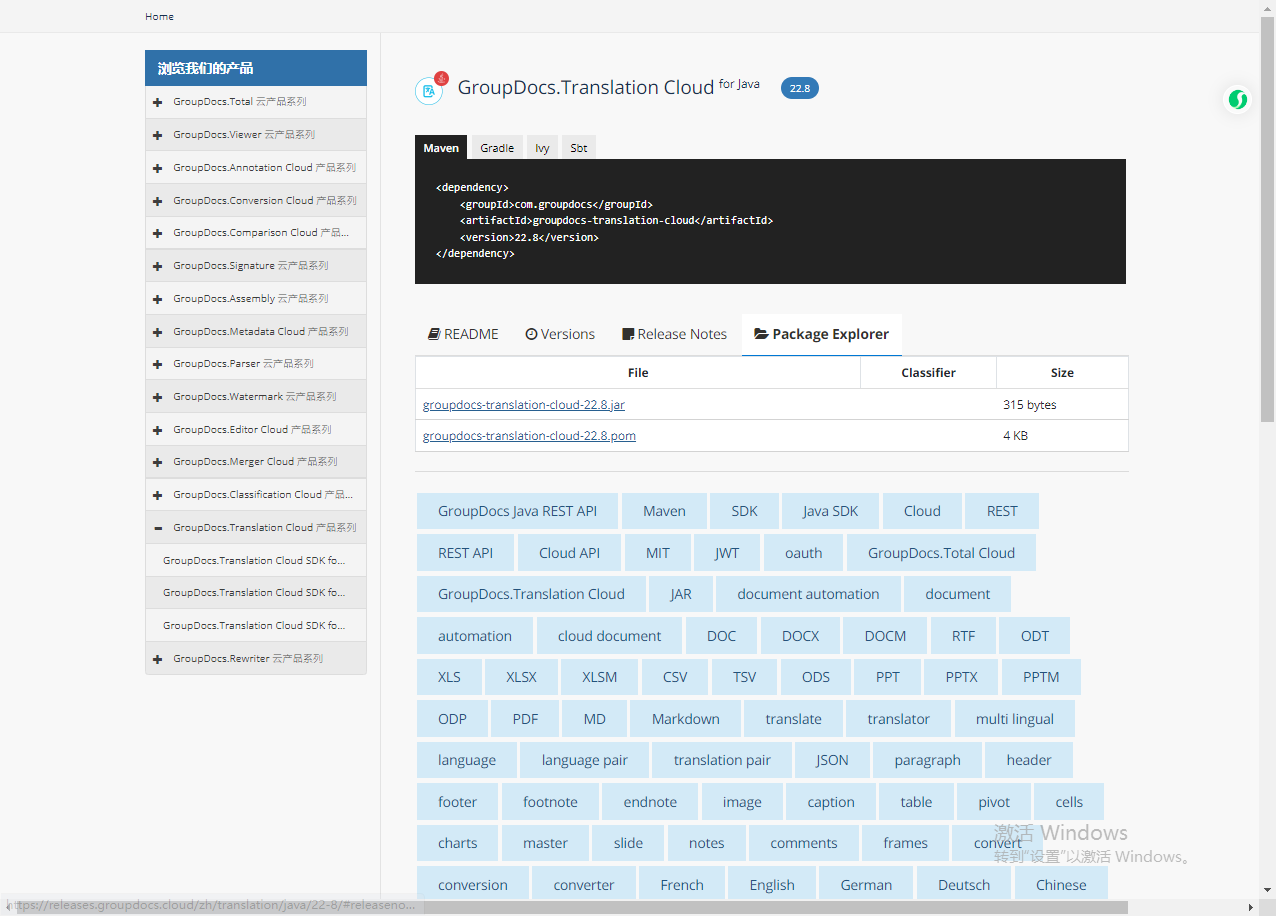Open the Release Notes tab
Viewport: 1276px width, 916px height.
(675, 334)
